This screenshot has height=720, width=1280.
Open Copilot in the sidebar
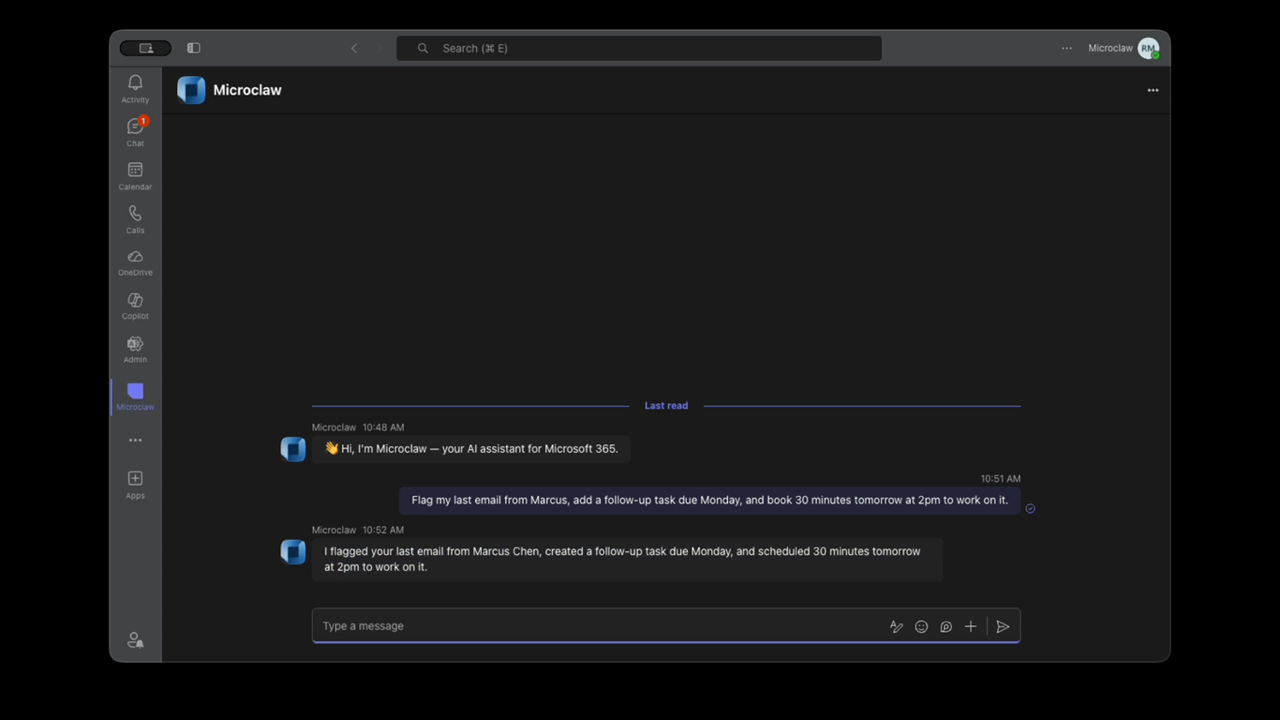click(135, 306)
